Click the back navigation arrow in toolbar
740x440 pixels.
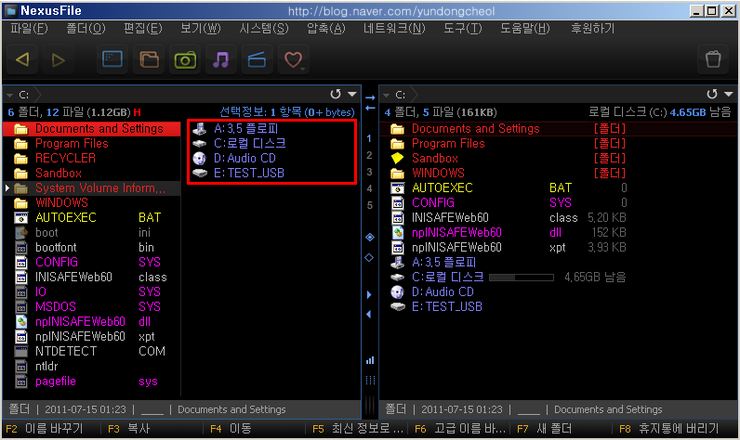pyautogui.click(x=22, y=60)
